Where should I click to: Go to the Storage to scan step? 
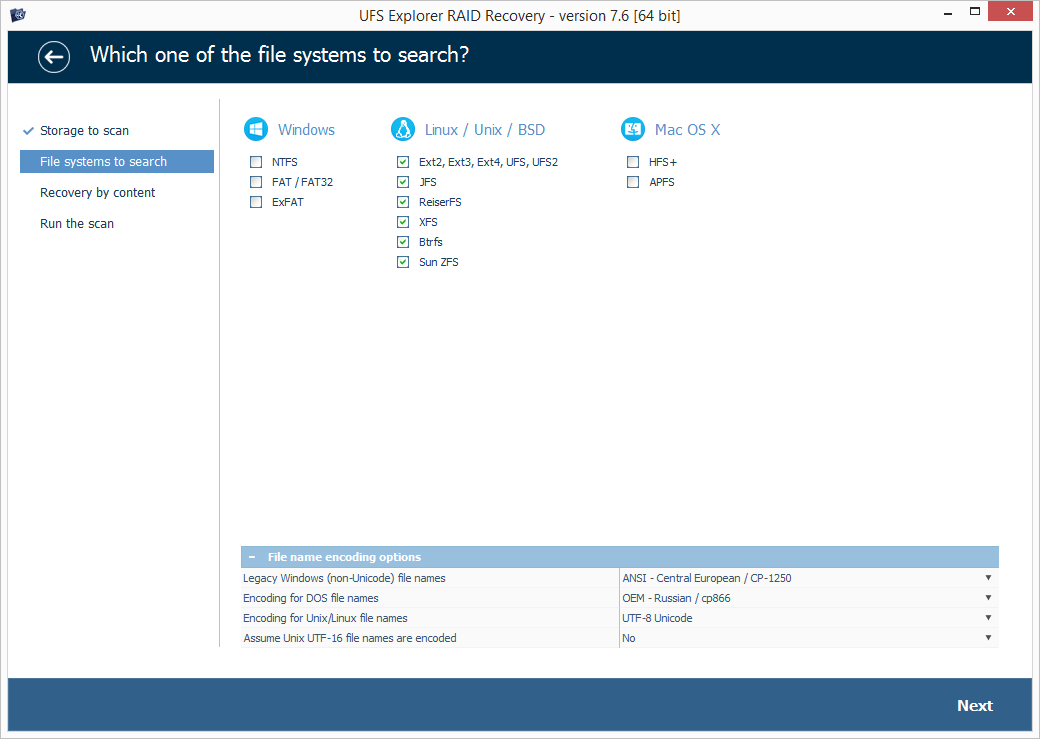tap(84, 131)
